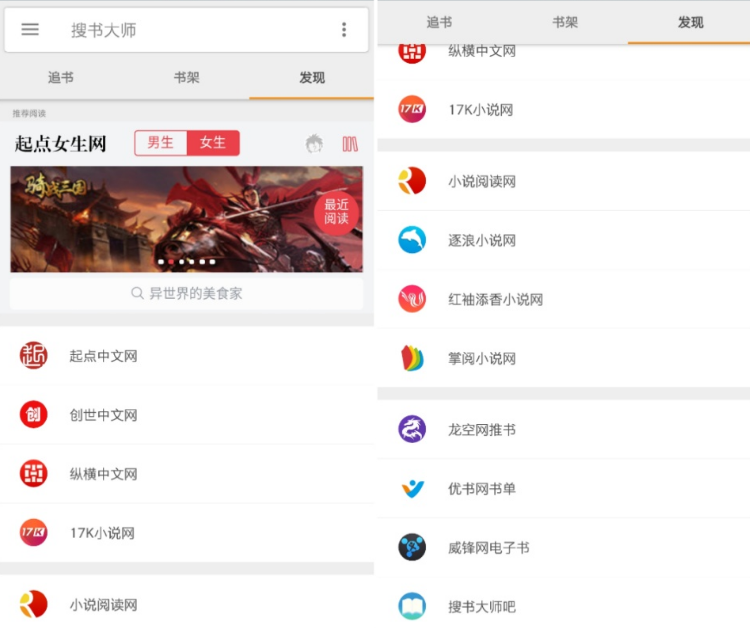This screenshot has width=750, height=628.
Task: Open 小说阅读网 text in left screen
Action: click(x=103, y=605)
